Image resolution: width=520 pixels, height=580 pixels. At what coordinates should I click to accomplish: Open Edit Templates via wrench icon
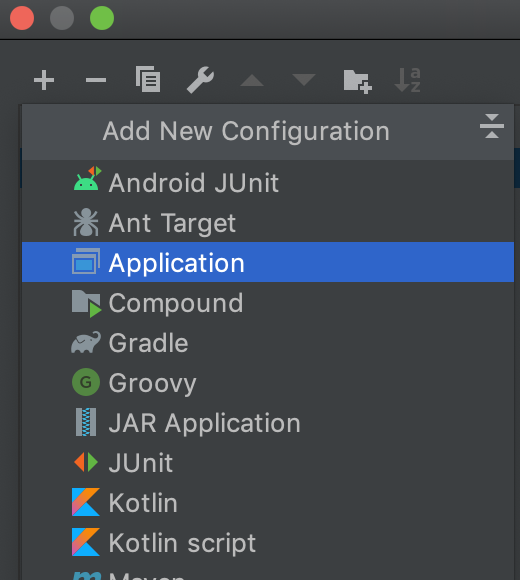[x=200, y=80]
